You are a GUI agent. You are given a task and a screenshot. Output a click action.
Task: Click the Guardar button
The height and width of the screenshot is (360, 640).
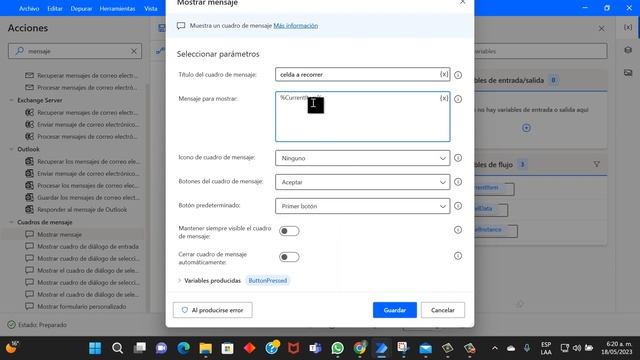[395, 310]
